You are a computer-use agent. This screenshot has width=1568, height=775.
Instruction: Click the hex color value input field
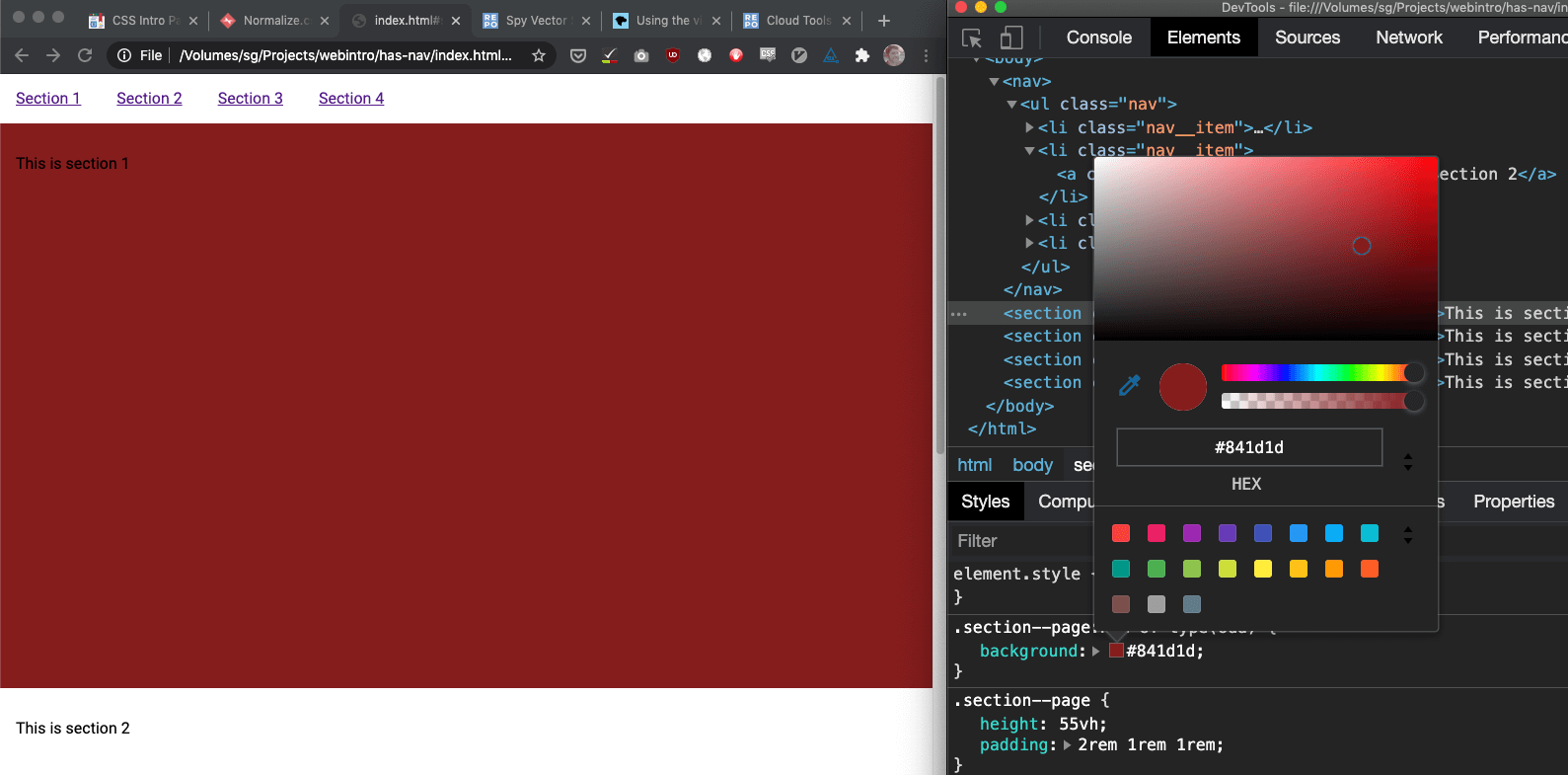1248,447
